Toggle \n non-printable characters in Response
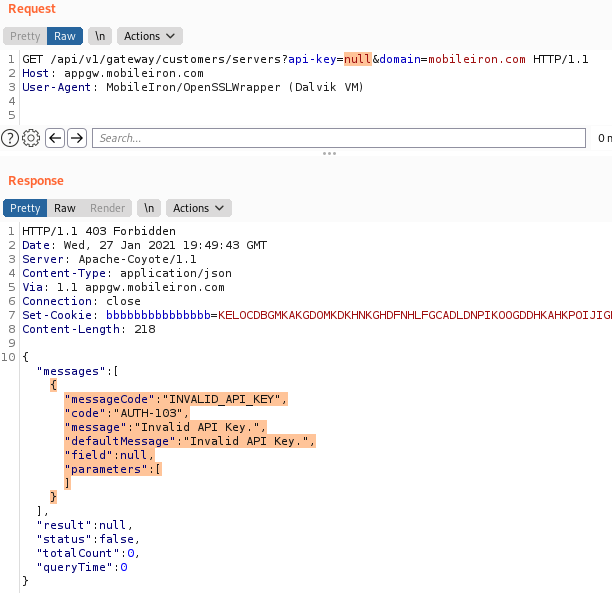Viewport: 612px width, 593px height. [149, 208]
